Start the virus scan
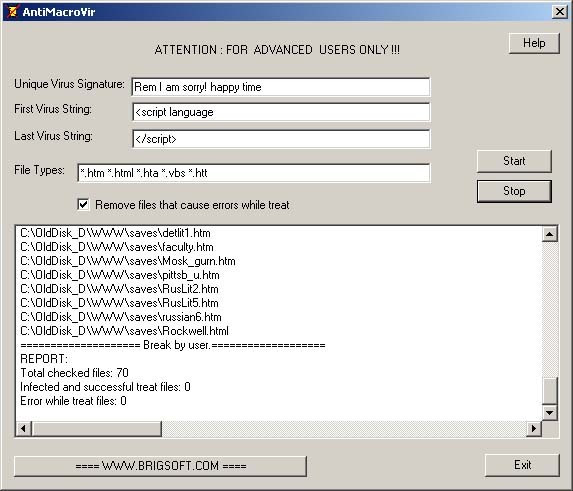 514,161
